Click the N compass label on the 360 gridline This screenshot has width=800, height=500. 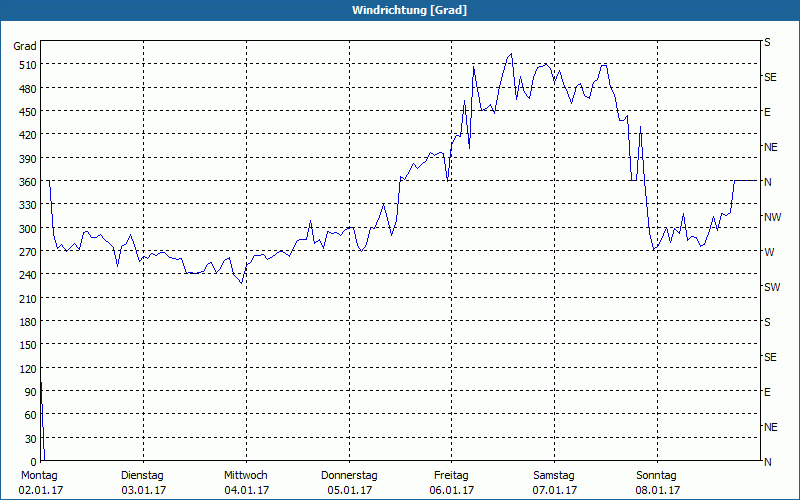(768, 182)
